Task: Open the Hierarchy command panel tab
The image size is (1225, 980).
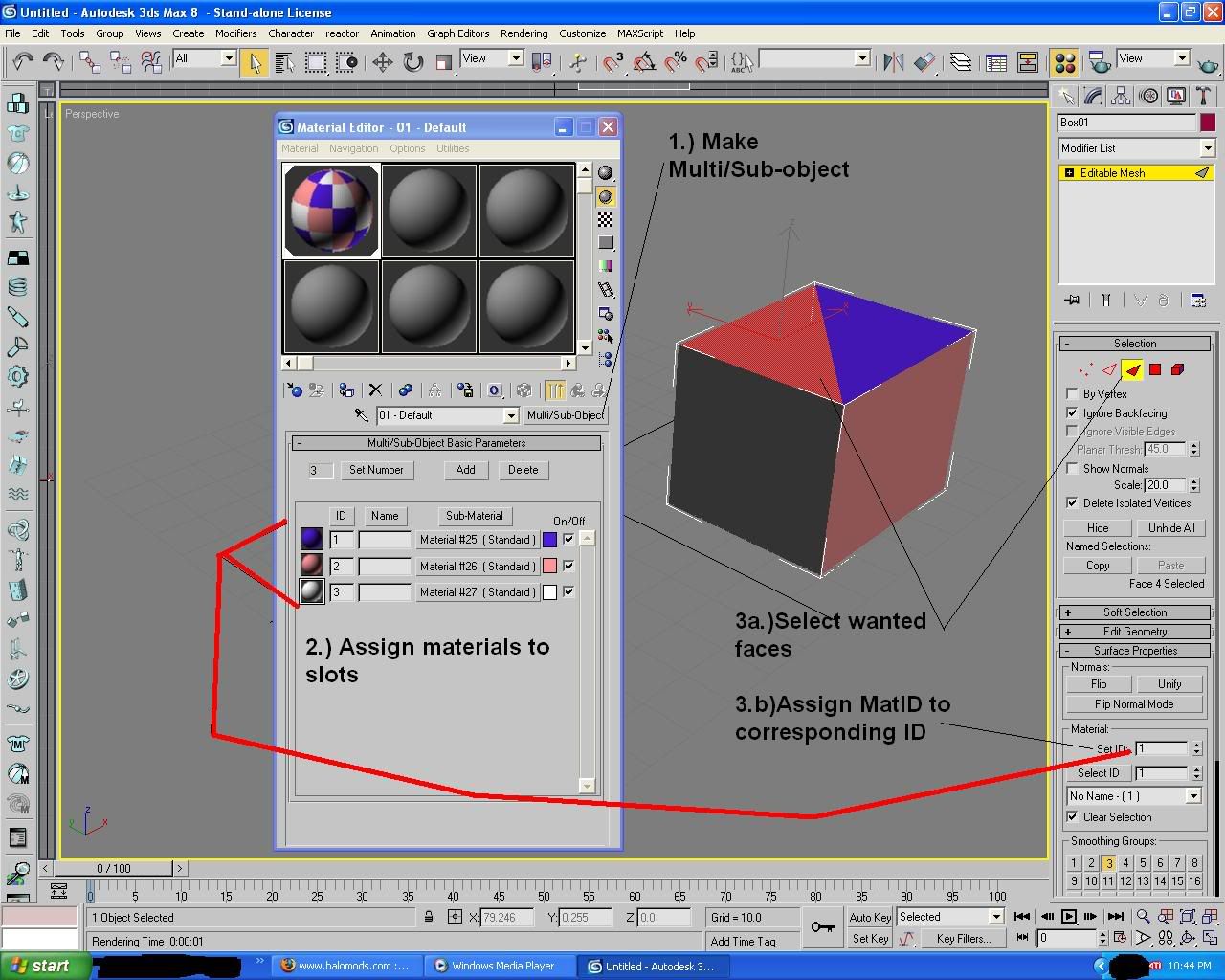Action: (1120, 96)
